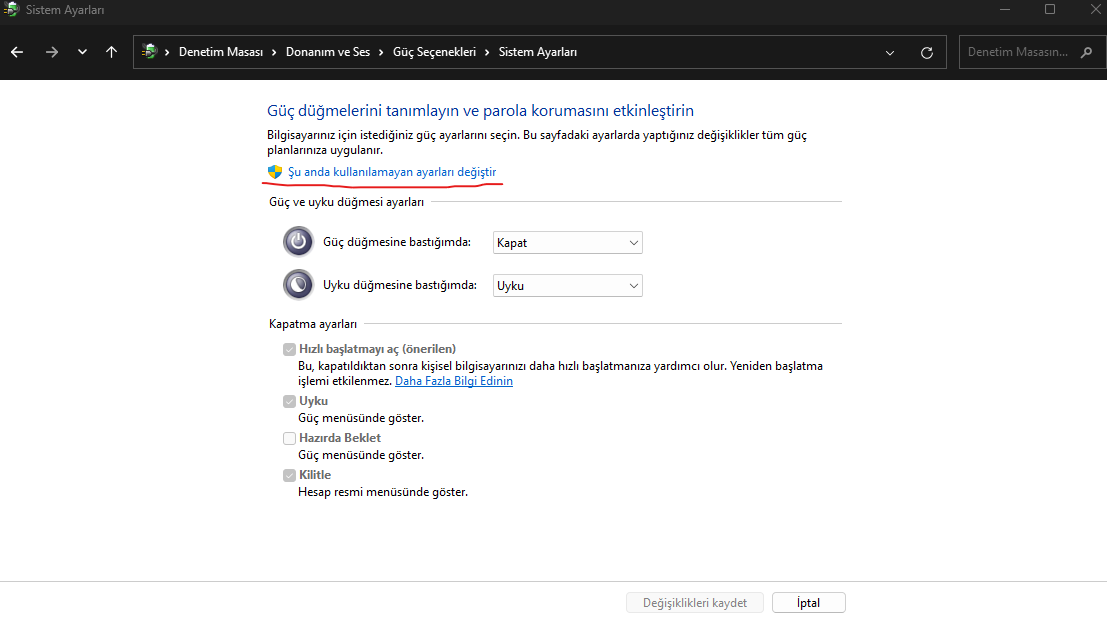Image resolution: width=1107 pixels, height=619 pixels.
Task: Click the sleep button moon icon
Action: (298, 285)
